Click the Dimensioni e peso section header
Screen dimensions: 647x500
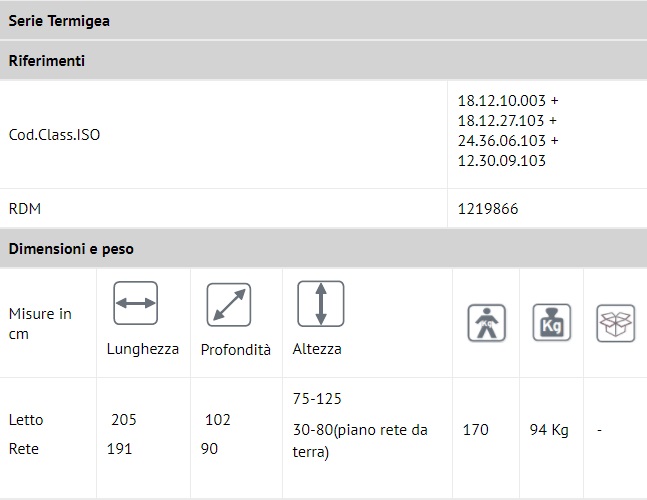71,249
